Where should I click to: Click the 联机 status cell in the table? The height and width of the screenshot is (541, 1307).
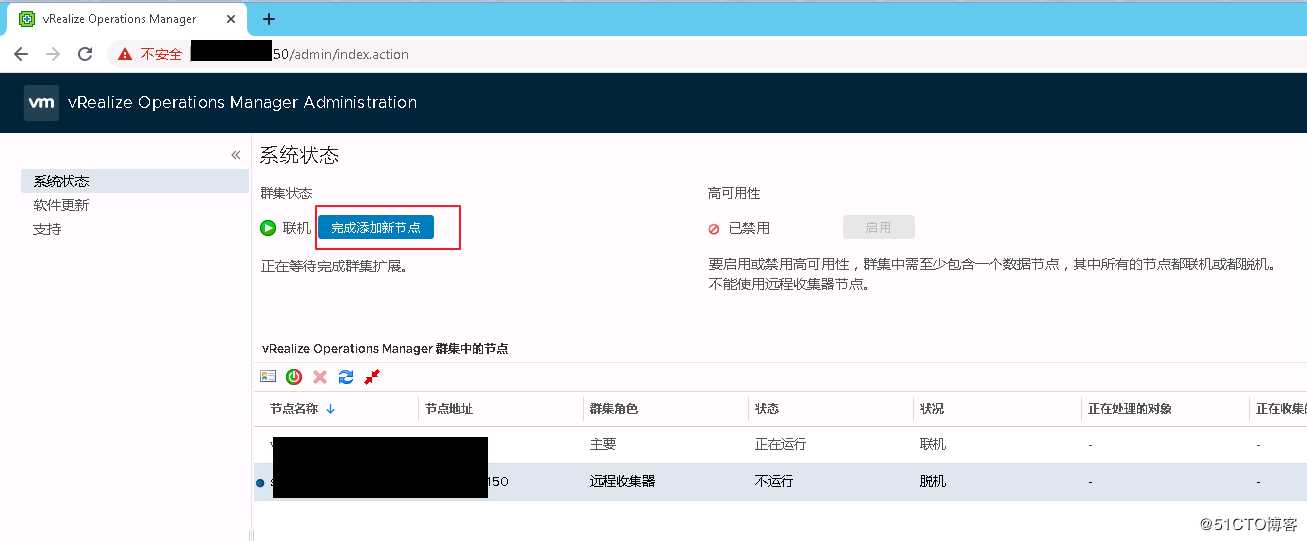(x=933, y=444)
